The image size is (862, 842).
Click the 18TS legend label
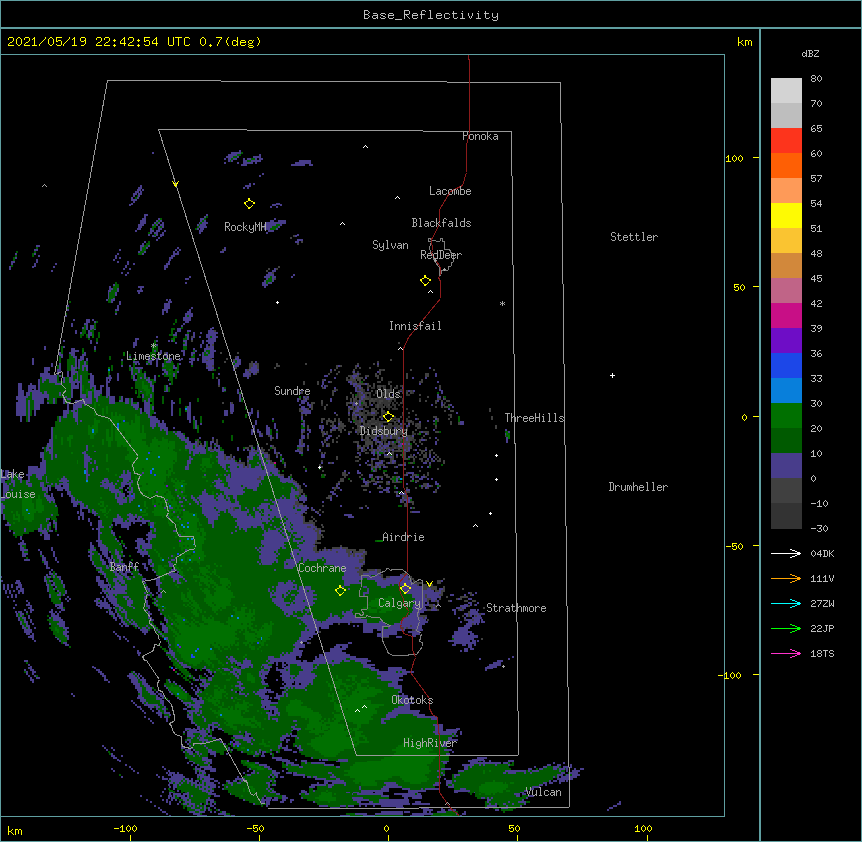click(822, 653)
